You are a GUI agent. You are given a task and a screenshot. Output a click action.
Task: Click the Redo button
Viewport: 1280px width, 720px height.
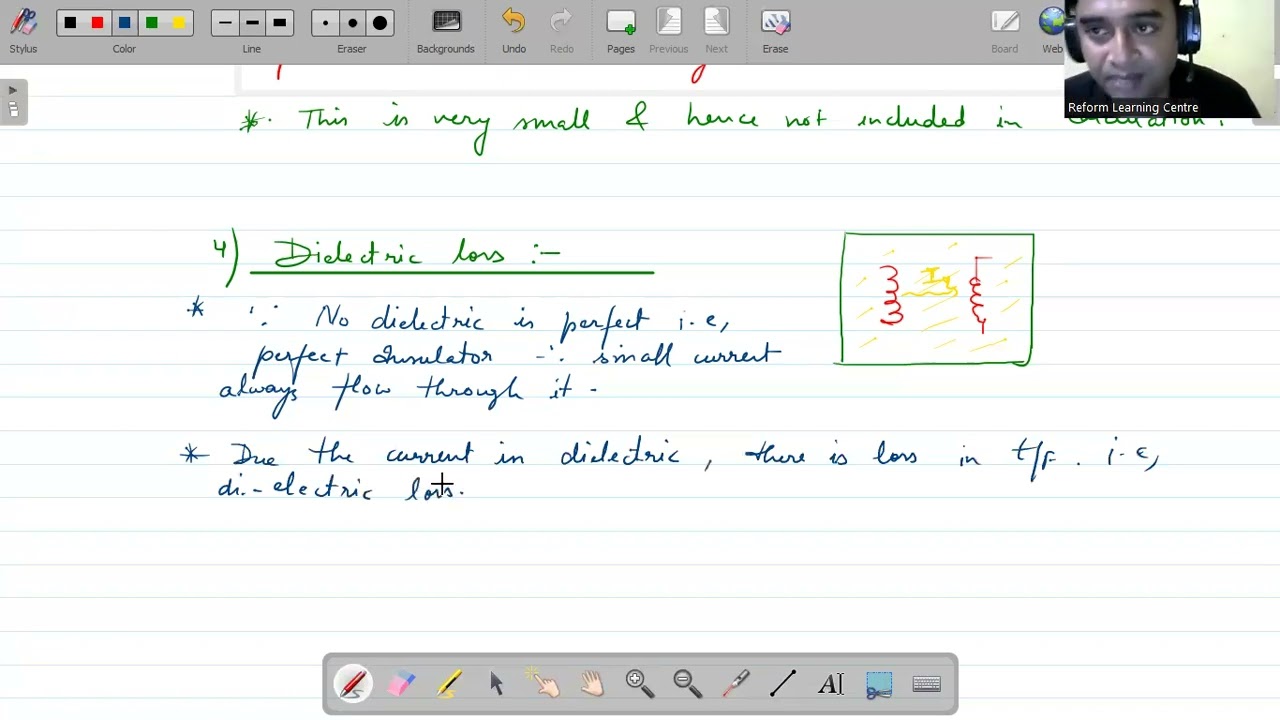click(562, 30)
